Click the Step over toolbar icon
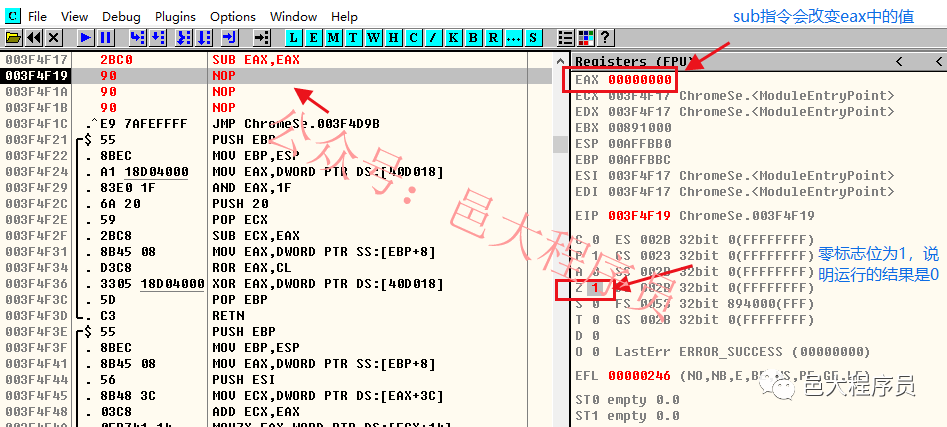The width and height of the screenshot is (947, 427). tap(158, 38)
